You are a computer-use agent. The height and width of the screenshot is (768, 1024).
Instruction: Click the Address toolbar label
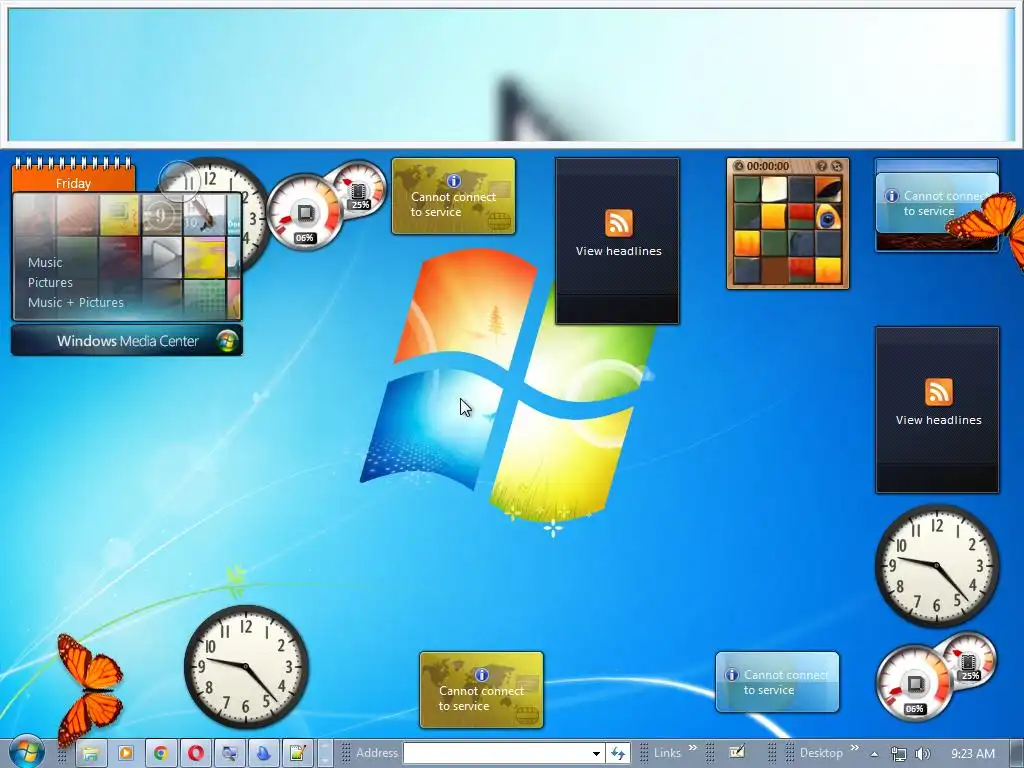pyautogui.click(x=376, y=753)
